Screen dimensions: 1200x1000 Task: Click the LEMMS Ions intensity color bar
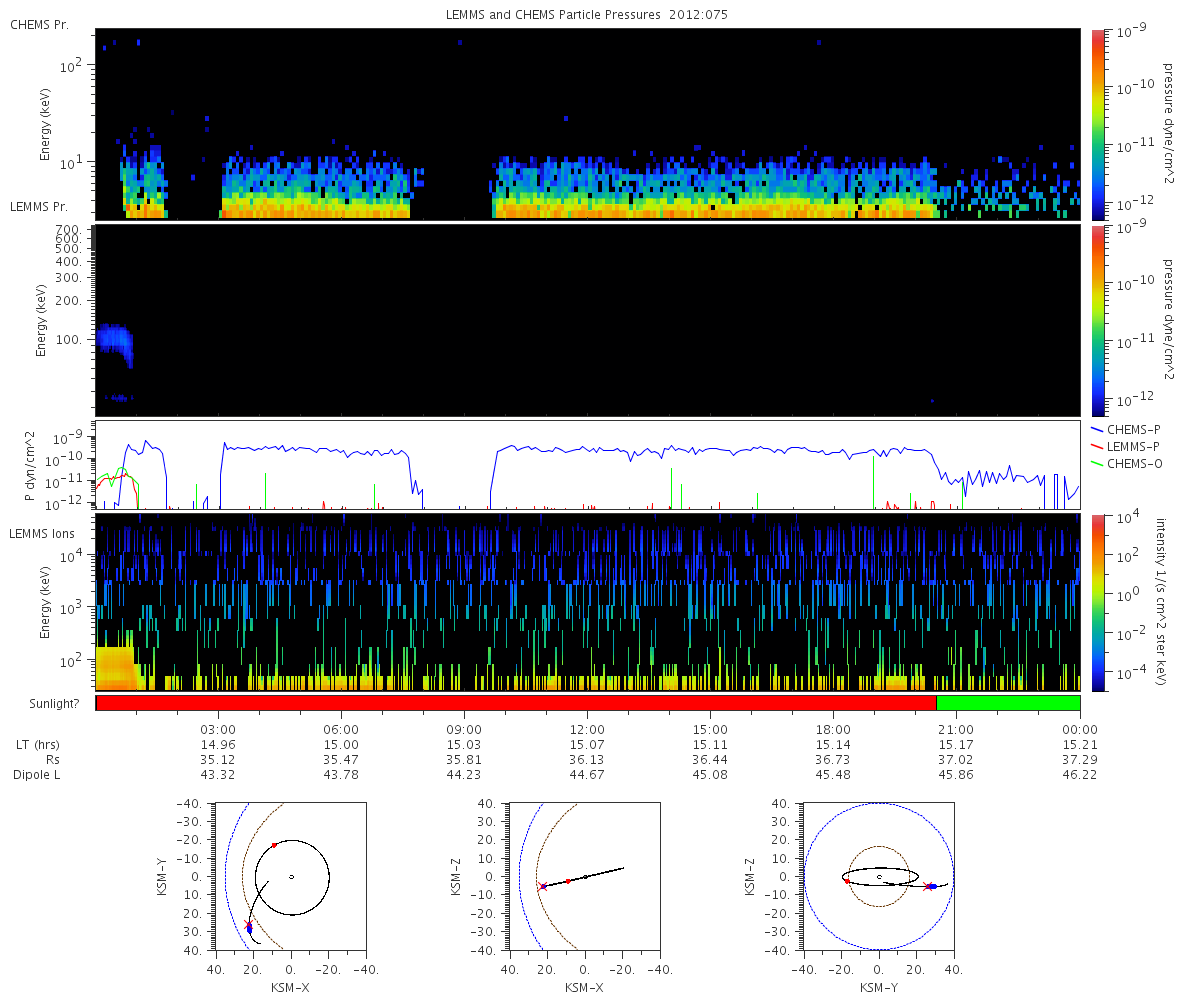point(1098,602)
